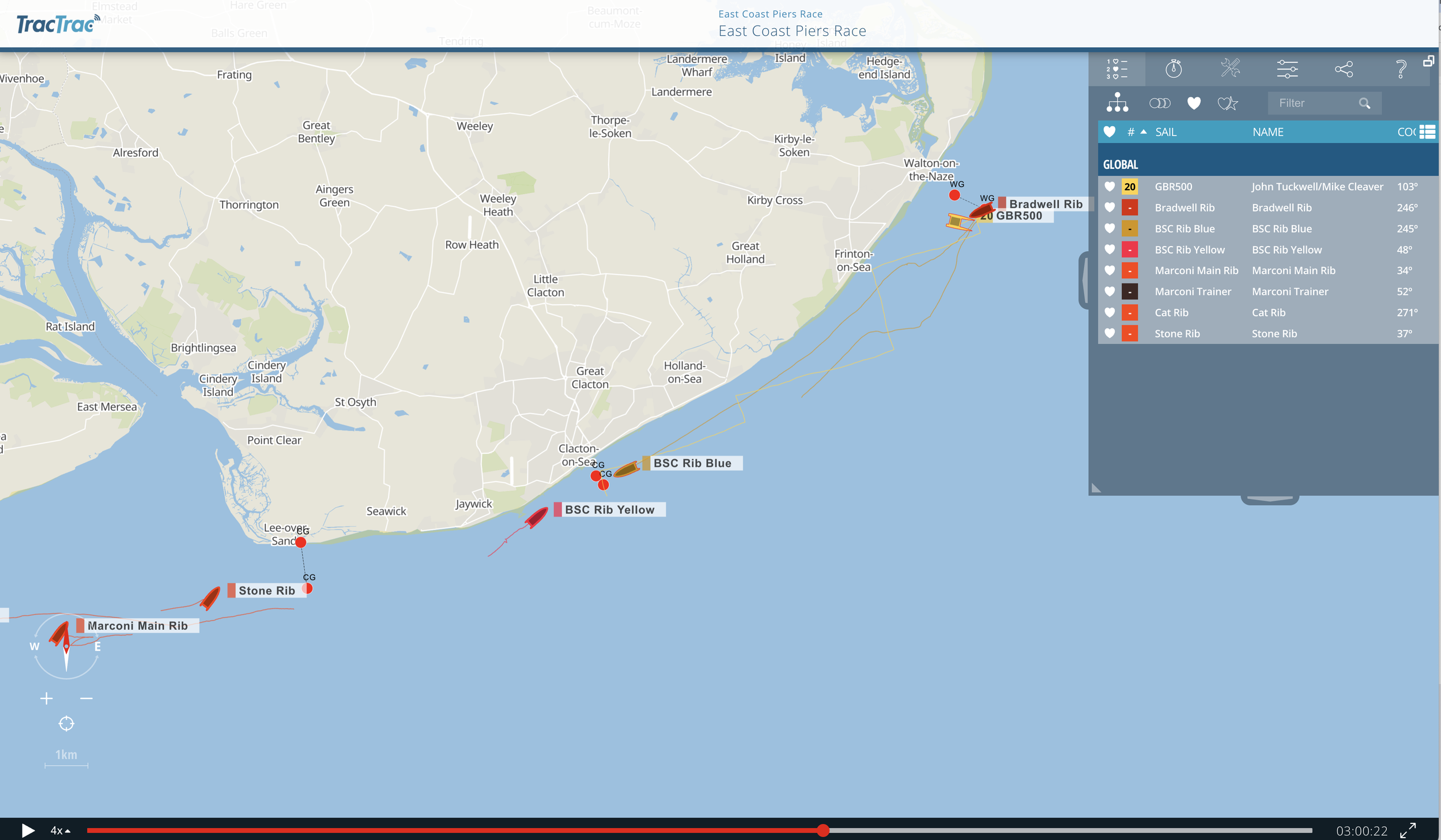Switch to the heart-star favorites tab
The height and width of the screenshot is (840, 1441).
pos(1227,104)
